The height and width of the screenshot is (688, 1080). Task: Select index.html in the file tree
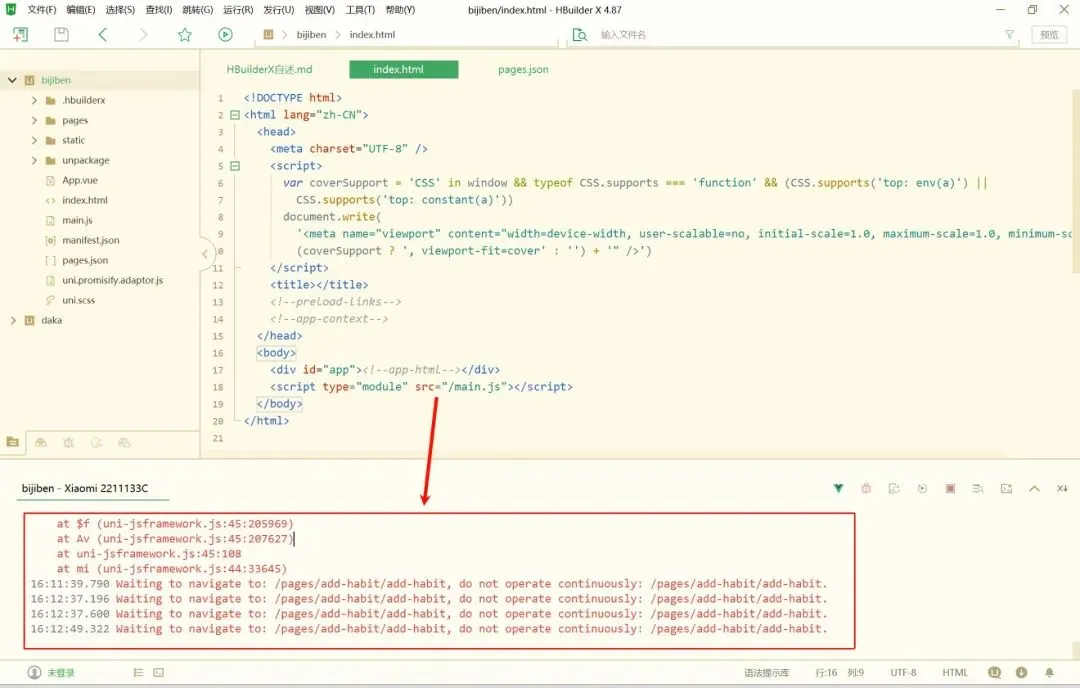[85, 200]
